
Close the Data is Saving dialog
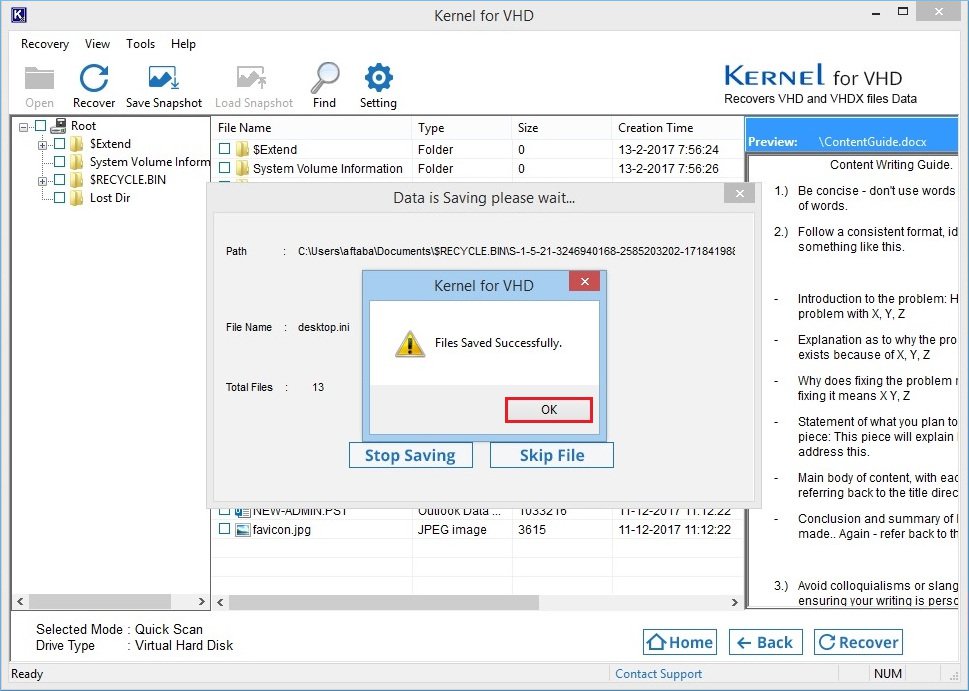pos(739,193)
